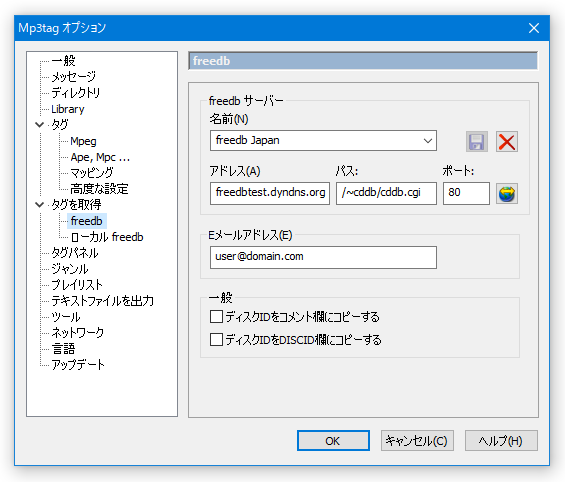
Task: Open the 言語 settings page
Action: click(x=63, y=349)
